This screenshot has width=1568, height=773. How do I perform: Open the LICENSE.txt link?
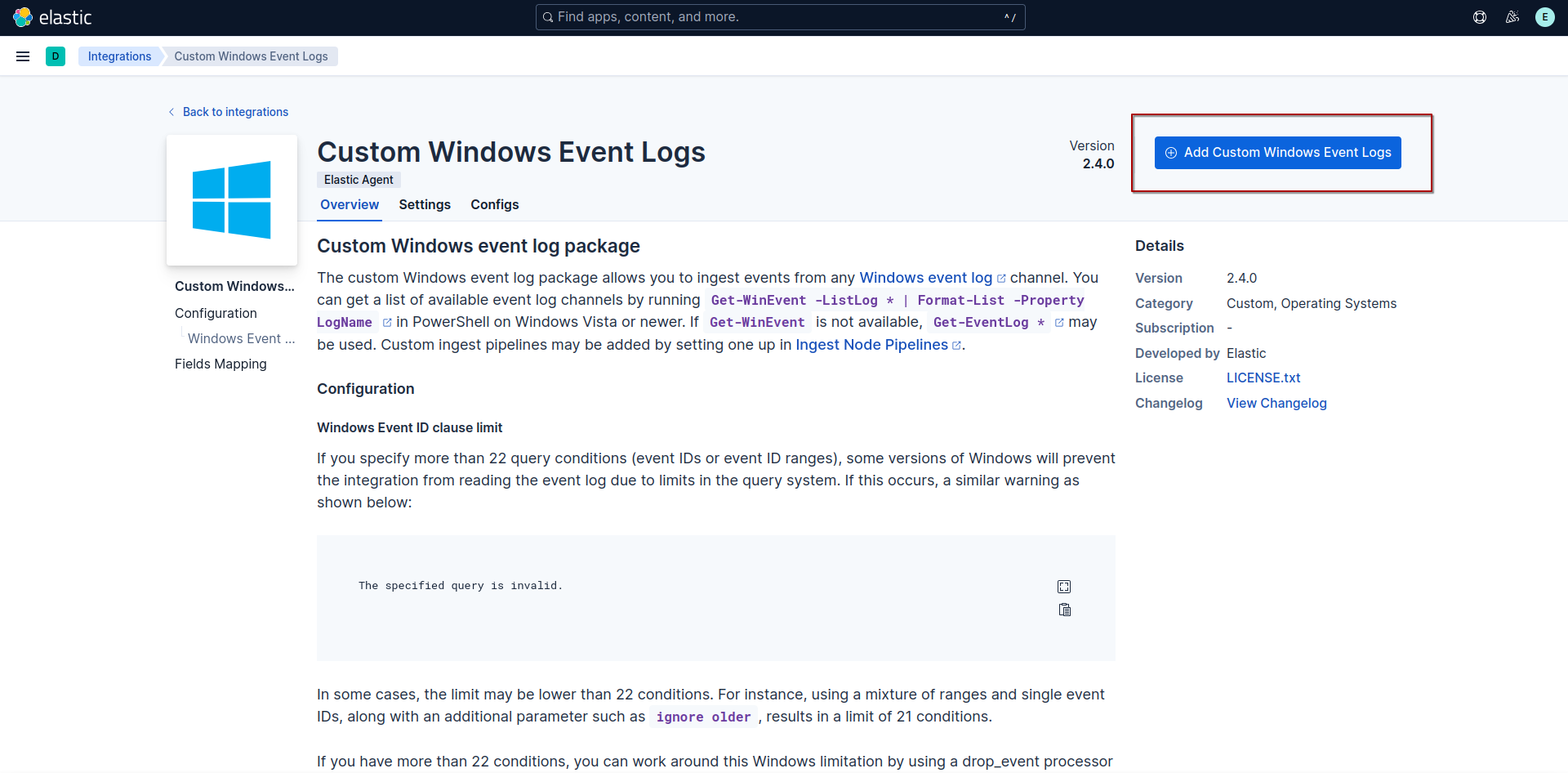[x=1263, y=378]
